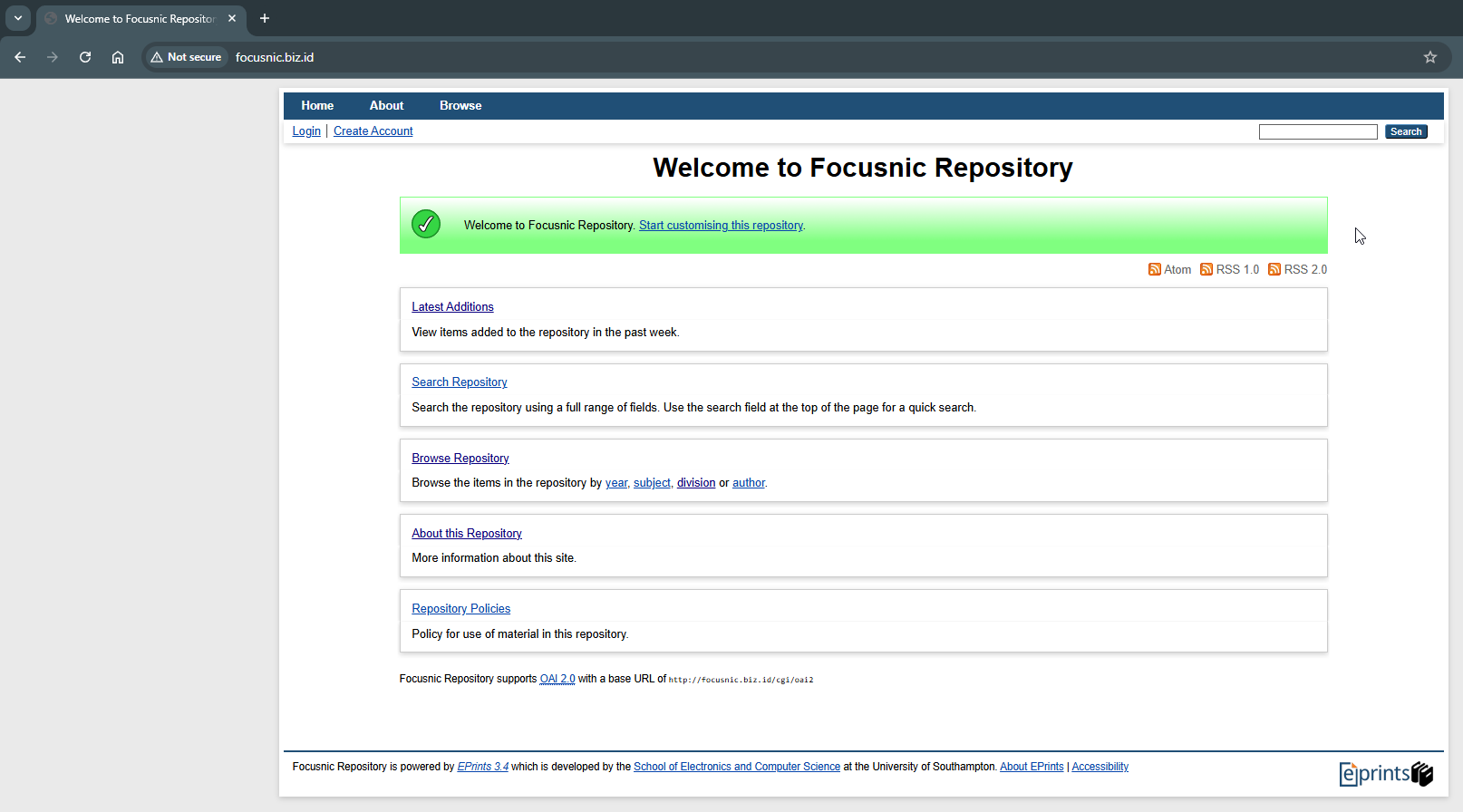Open the Browse menu
Screen dimensions: 1463x812
460,106
